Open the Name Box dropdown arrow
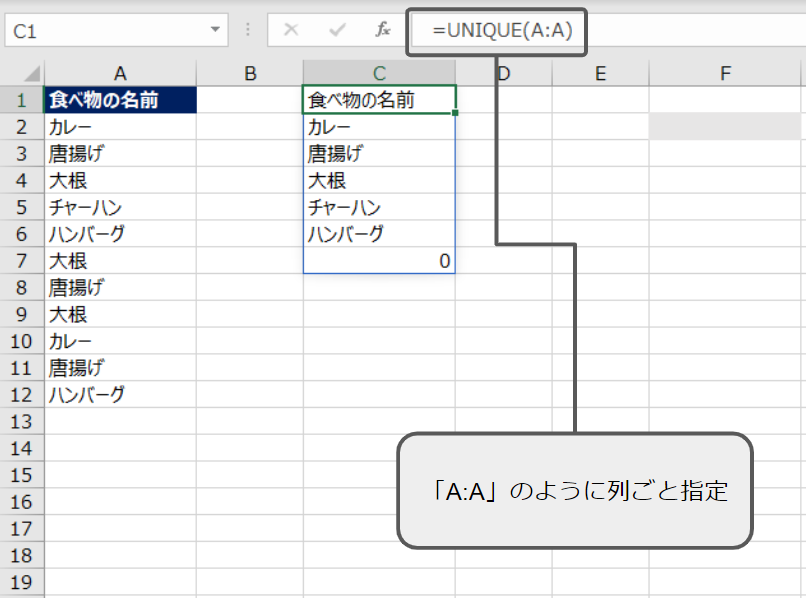Viewport: 806px width, 598px height. point(215,30)
